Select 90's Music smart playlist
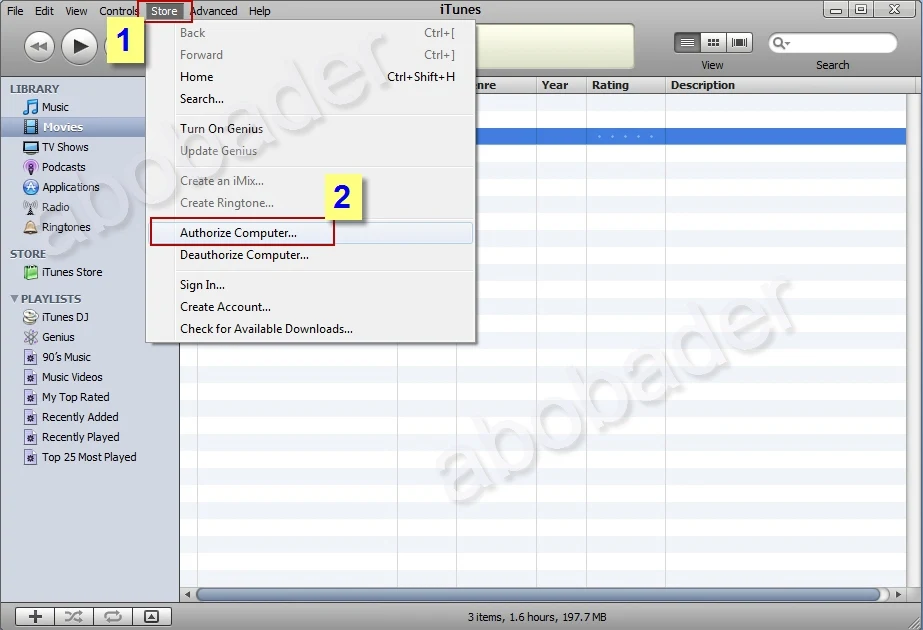The width and height of the screenshot is (923, 630). click(57, 357)
